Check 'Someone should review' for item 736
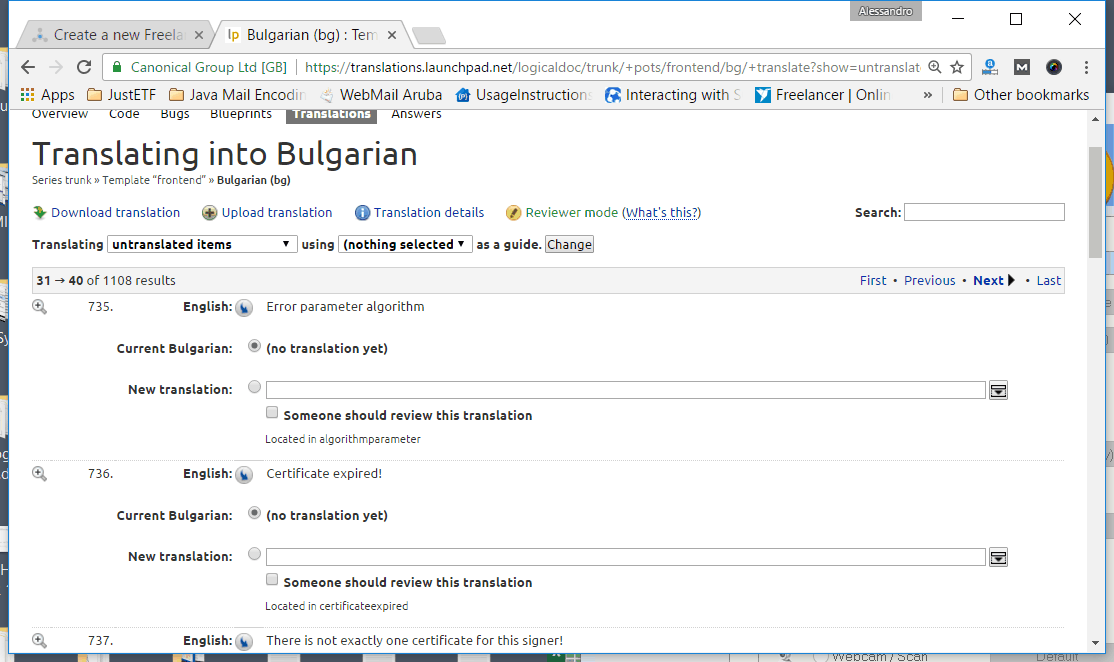Viewport: 1114px width, 662px height. (x=272, y=580)
